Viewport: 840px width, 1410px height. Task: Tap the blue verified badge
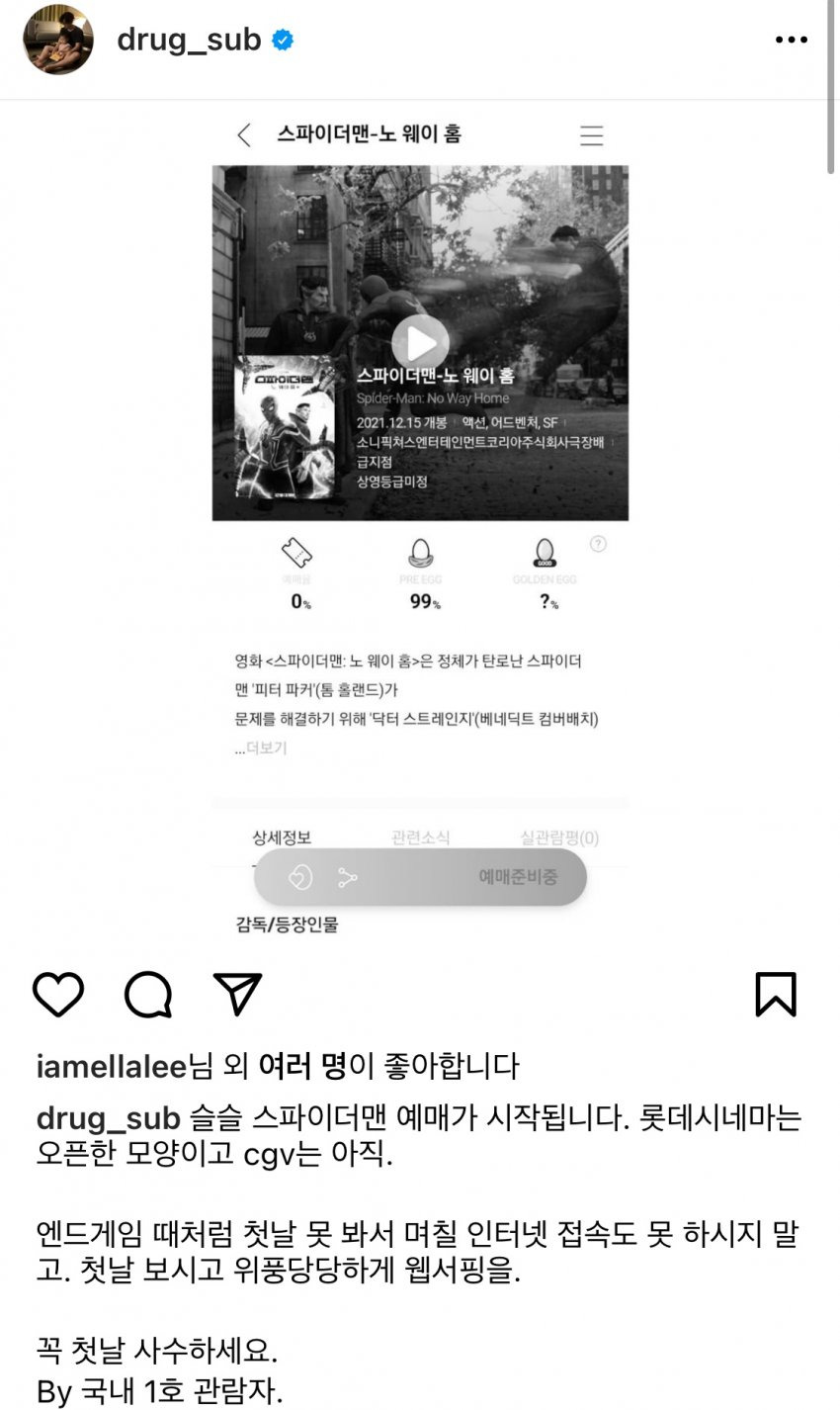pyautogui.click(x=284, y=41)
